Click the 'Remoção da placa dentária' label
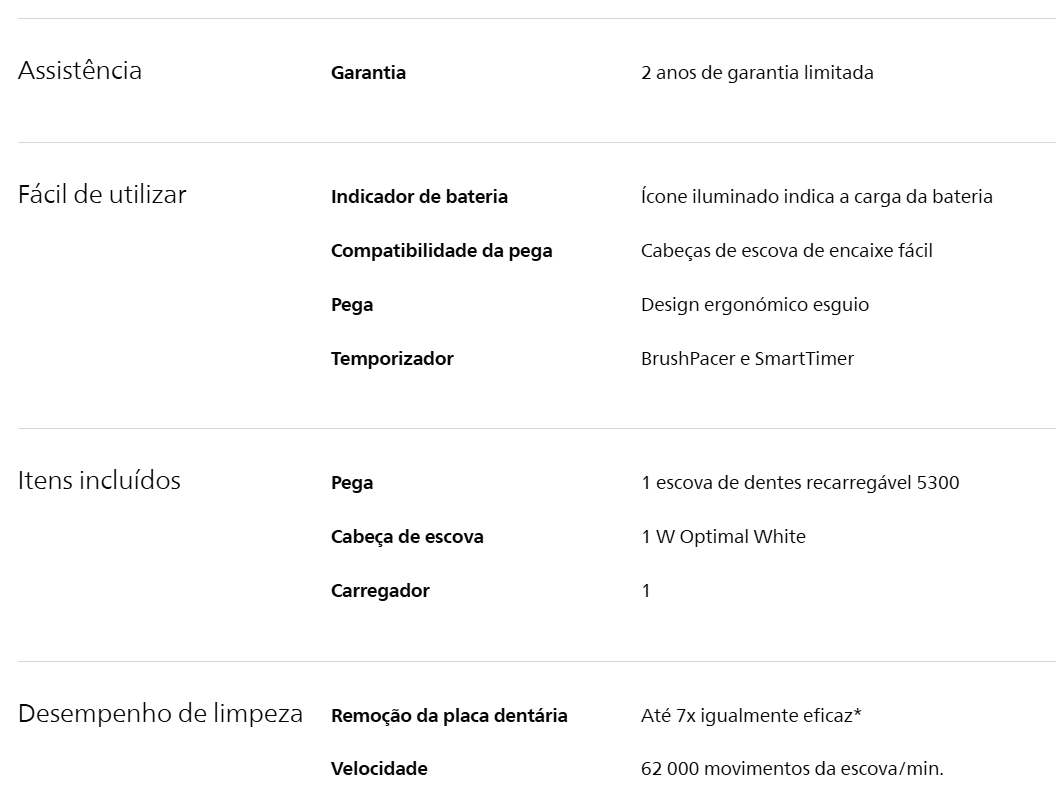Viewport: 1056px width, 811px height. tap(449, 716)
